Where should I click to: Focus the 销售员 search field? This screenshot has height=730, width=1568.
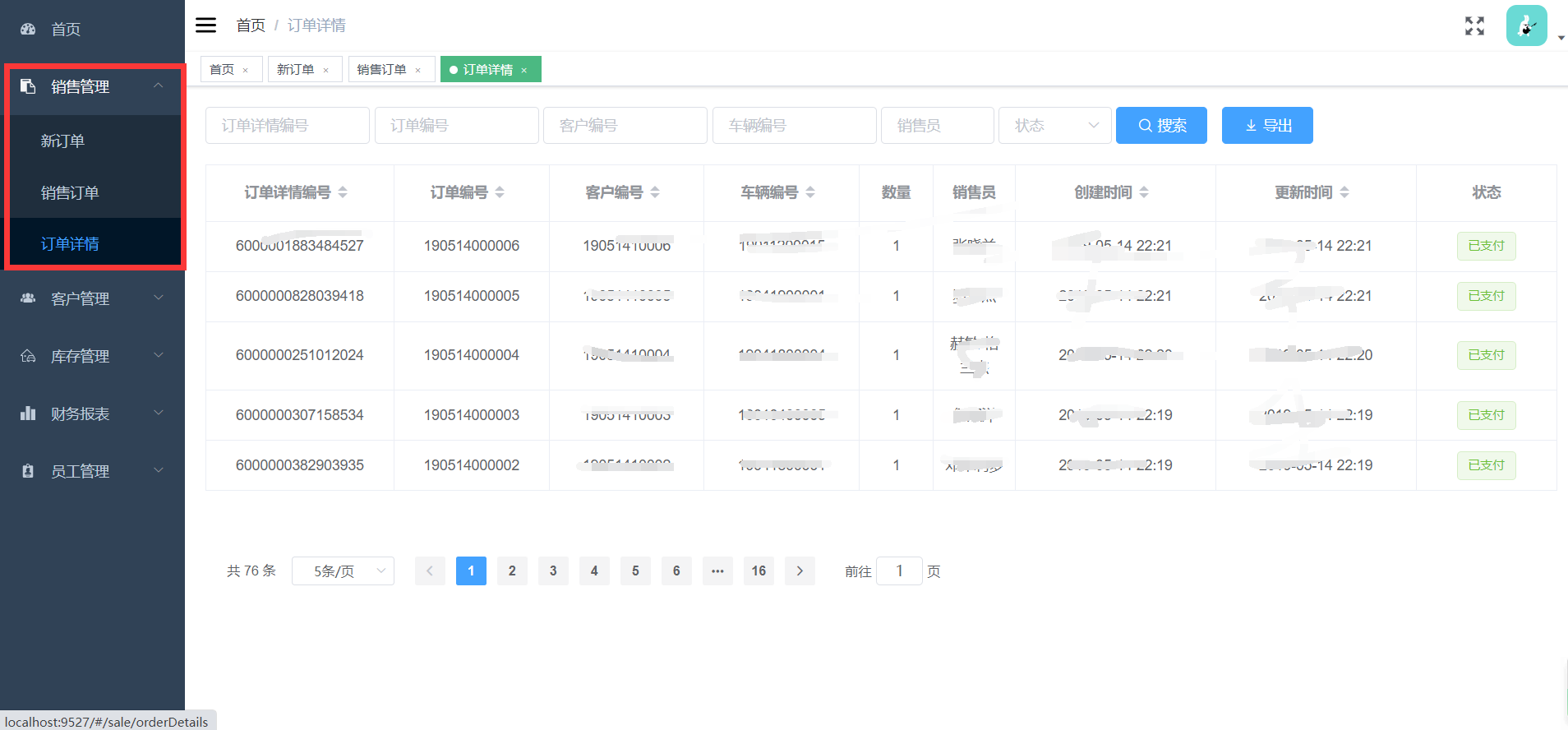[x=938, y=125]
